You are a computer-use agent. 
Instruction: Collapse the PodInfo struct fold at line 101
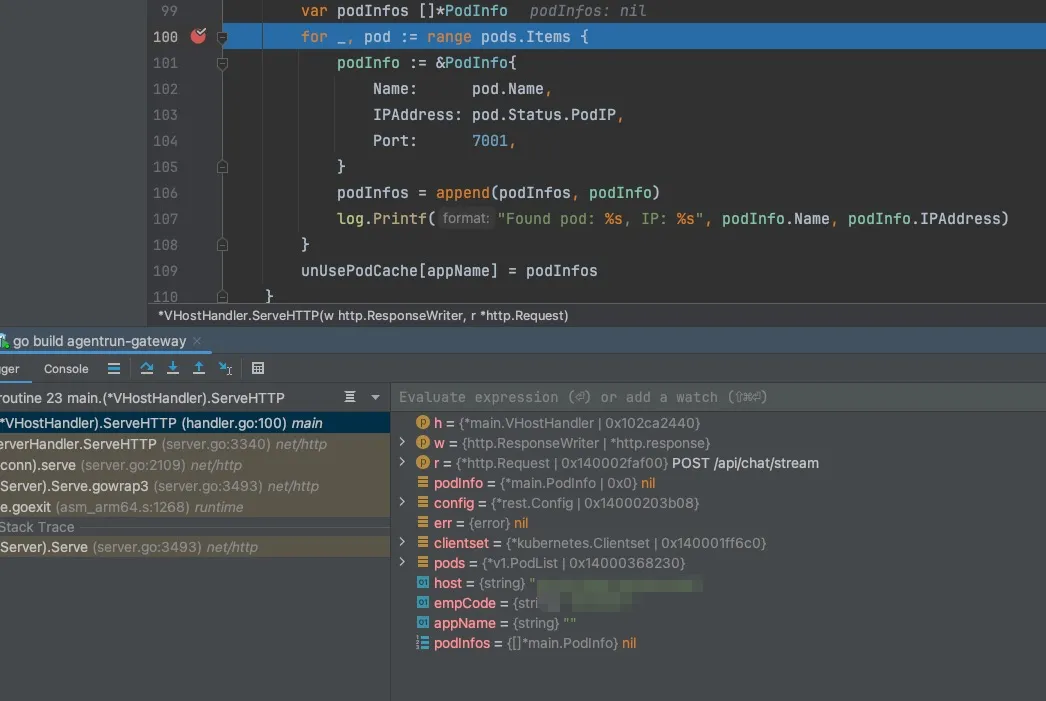point(223,63)
